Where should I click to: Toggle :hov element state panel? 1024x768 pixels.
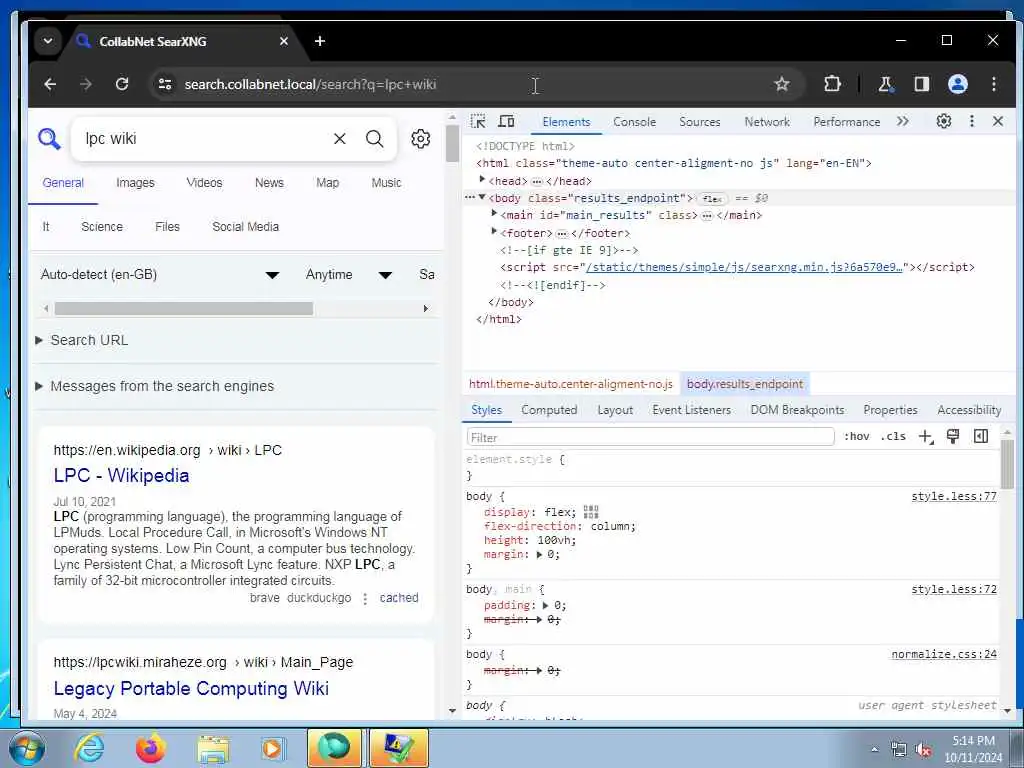(x=857, y=436)
